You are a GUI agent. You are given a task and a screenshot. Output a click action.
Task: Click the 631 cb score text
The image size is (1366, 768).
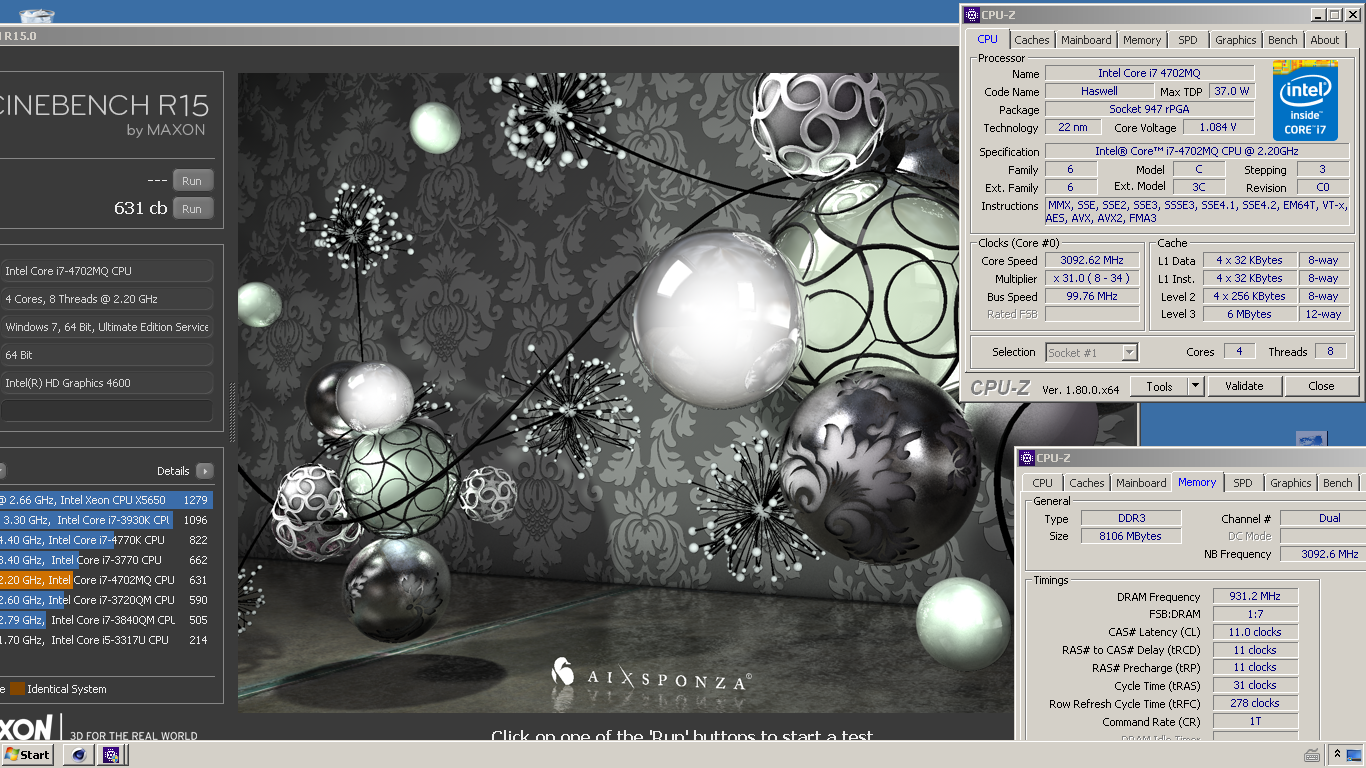coord(140,208)
